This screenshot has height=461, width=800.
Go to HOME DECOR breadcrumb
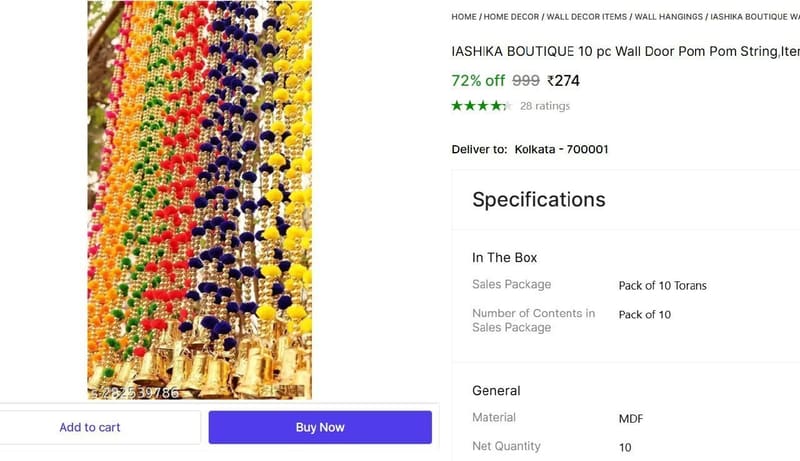tap(511, 17)
